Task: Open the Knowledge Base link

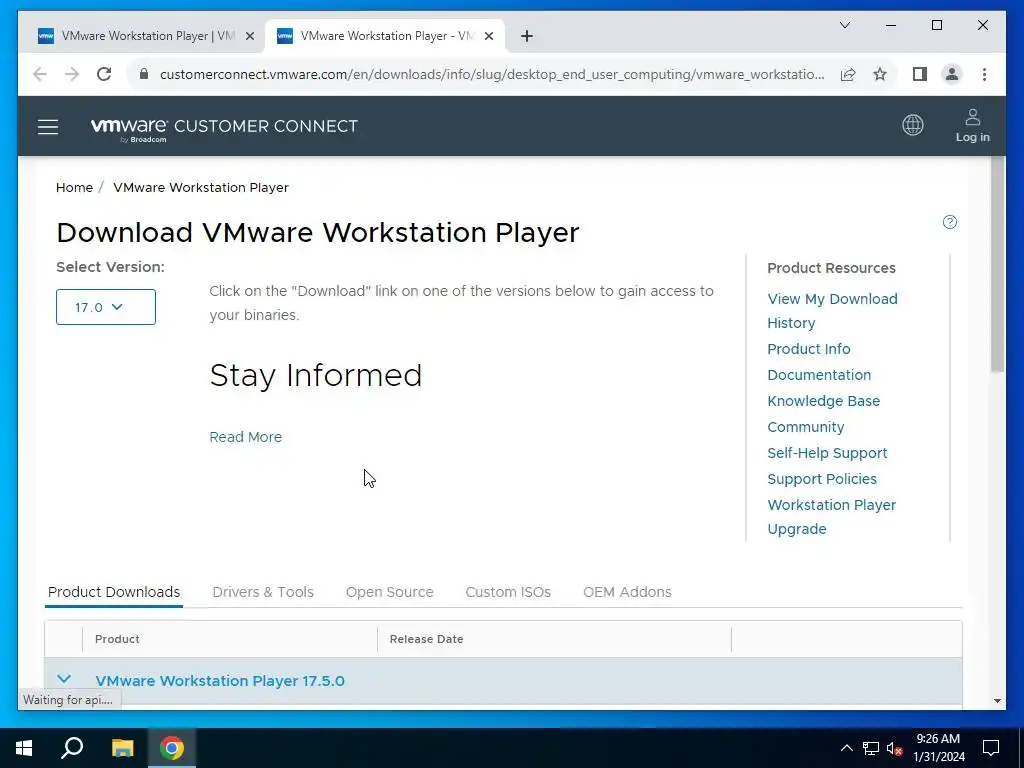Action: click(x=824, y=401)
